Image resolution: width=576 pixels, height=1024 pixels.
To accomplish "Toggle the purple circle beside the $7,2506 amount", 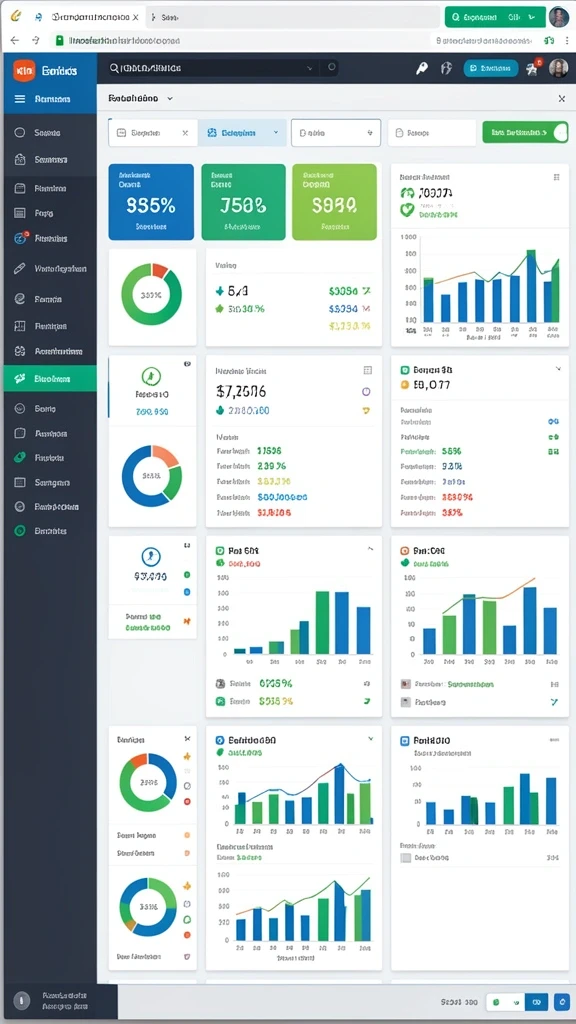I will coord(366,392).
